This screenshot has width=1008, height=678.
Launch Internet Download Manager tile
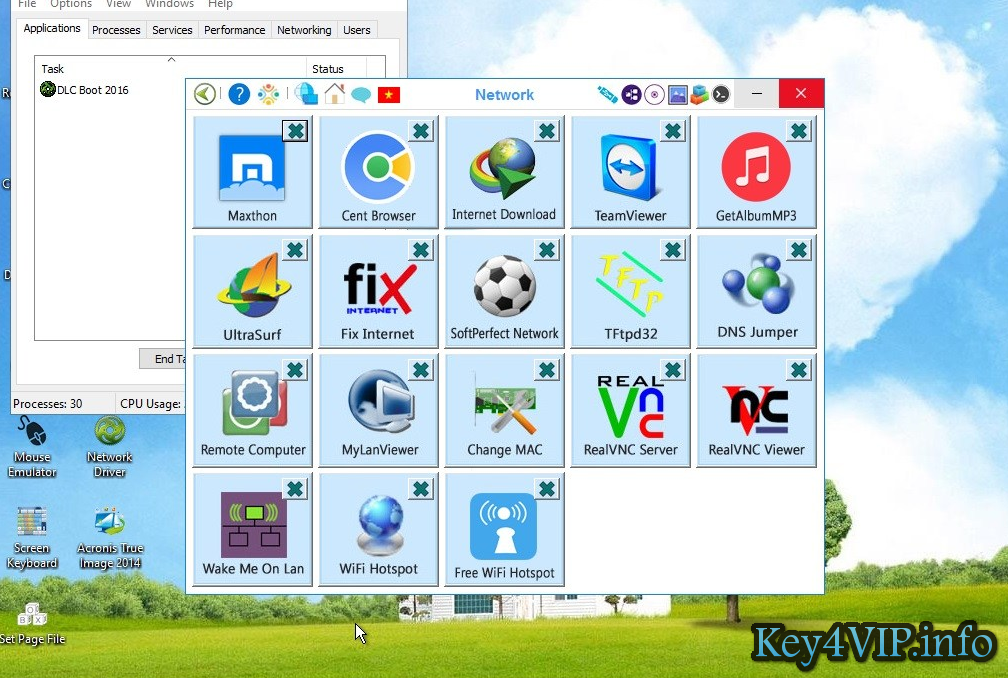504,172
